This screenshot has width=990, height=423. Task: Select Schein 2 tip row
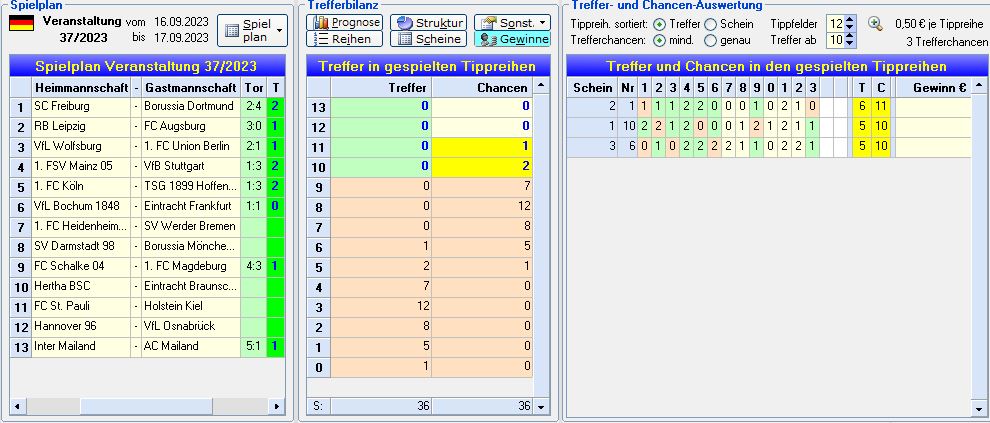coord(768,107)
